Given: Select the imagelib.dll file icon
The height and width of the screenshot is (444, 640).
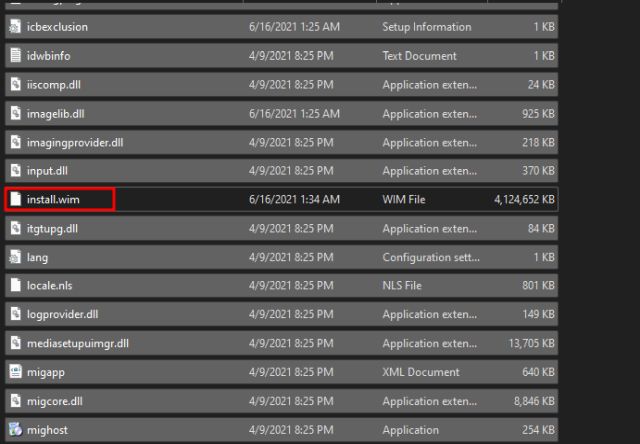Looking at the screenshot, I should (x=15, y=114).
